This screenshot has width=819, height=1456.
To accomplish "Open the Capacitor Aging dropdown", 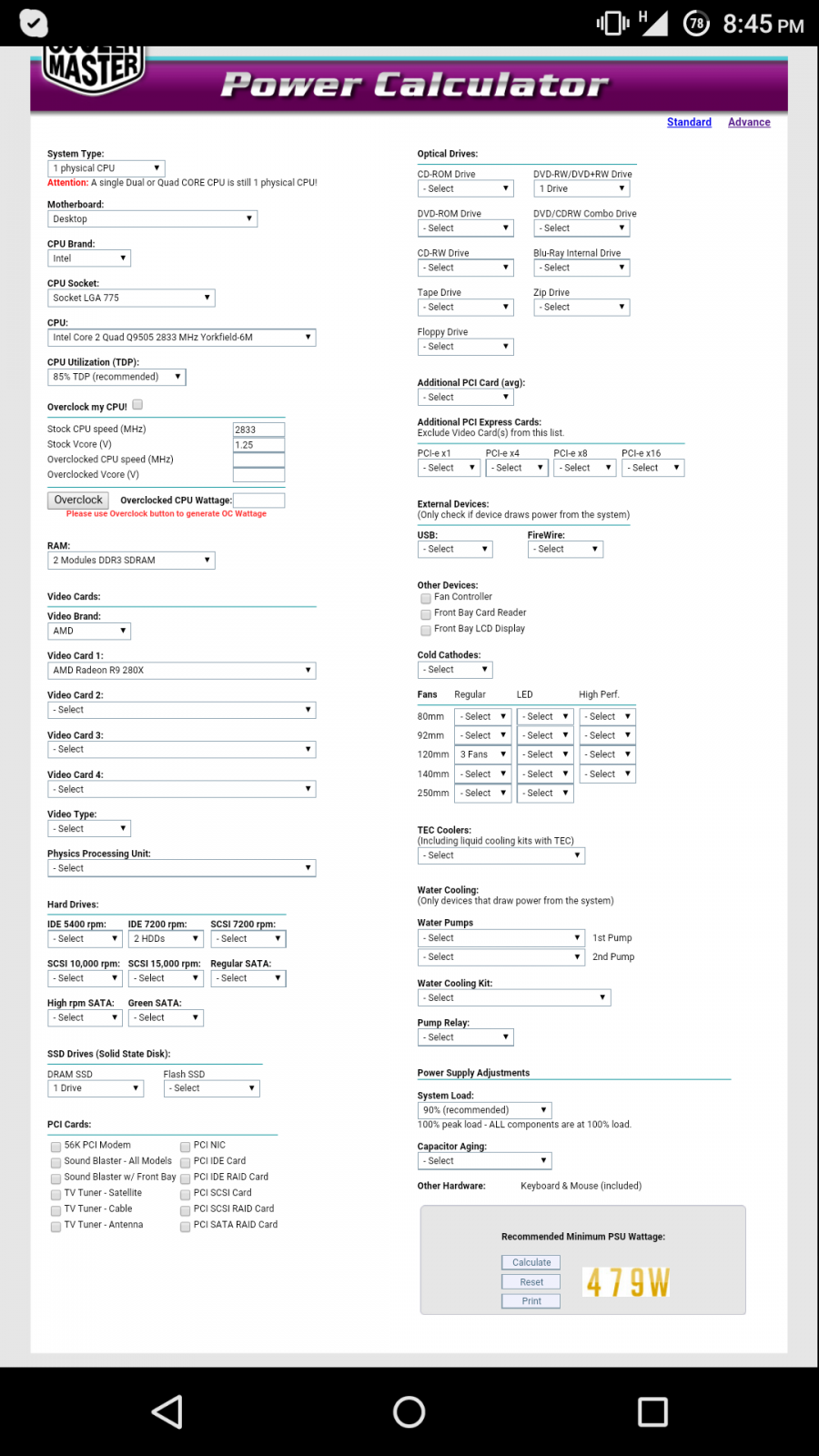I will click(x=485, y=1161).
